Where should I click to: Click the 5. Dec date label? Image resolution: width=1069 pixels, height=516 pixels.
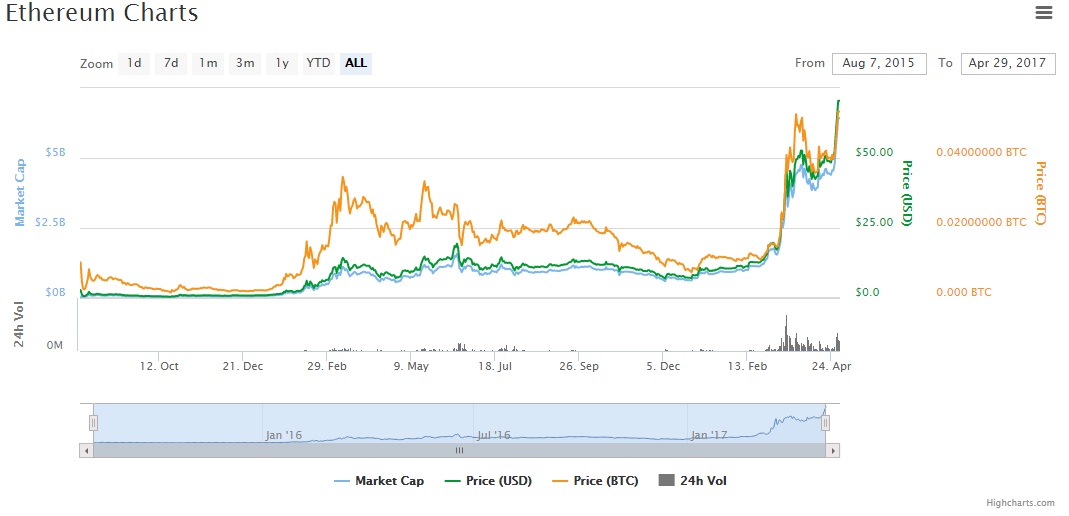(663, 366)
